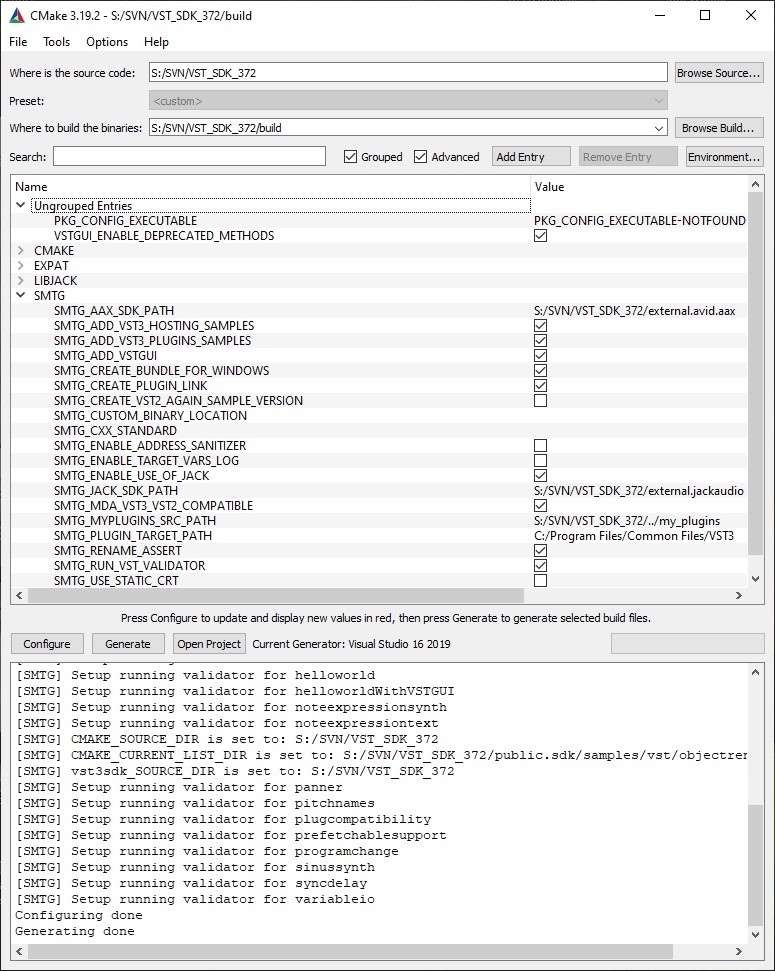Viewport: 775px width, 971px height.
Task: Open the Tools menu
Action: [56, 41]
